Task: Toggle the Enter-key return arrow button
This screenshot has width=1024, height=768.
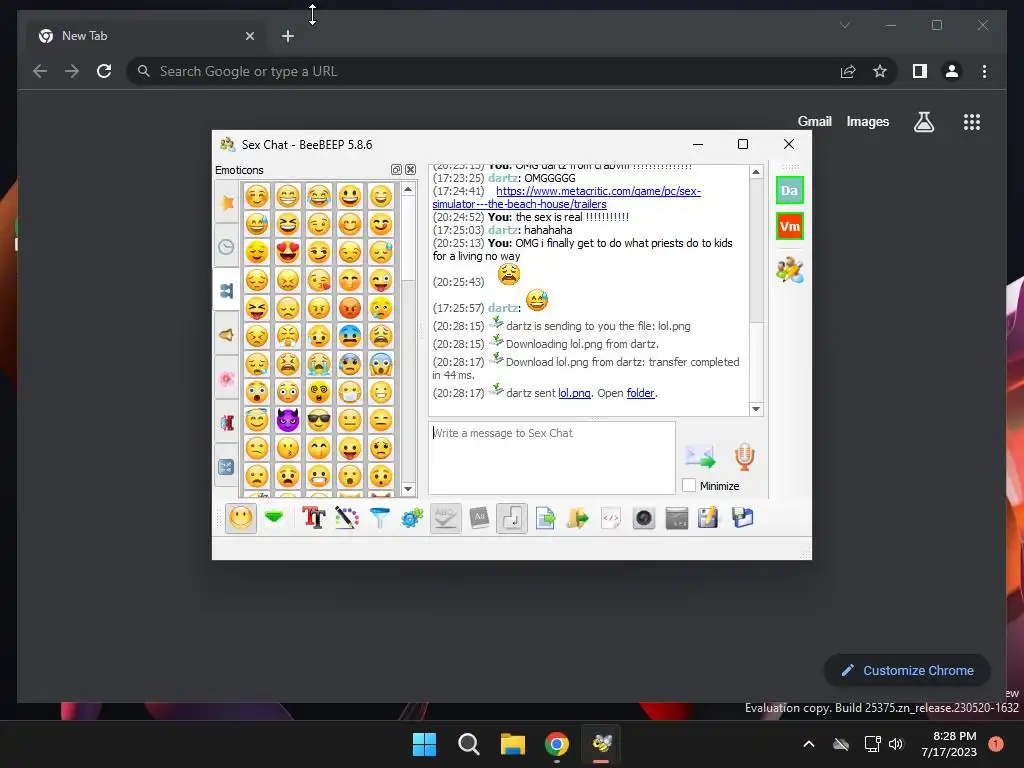Action: (511, 519)
